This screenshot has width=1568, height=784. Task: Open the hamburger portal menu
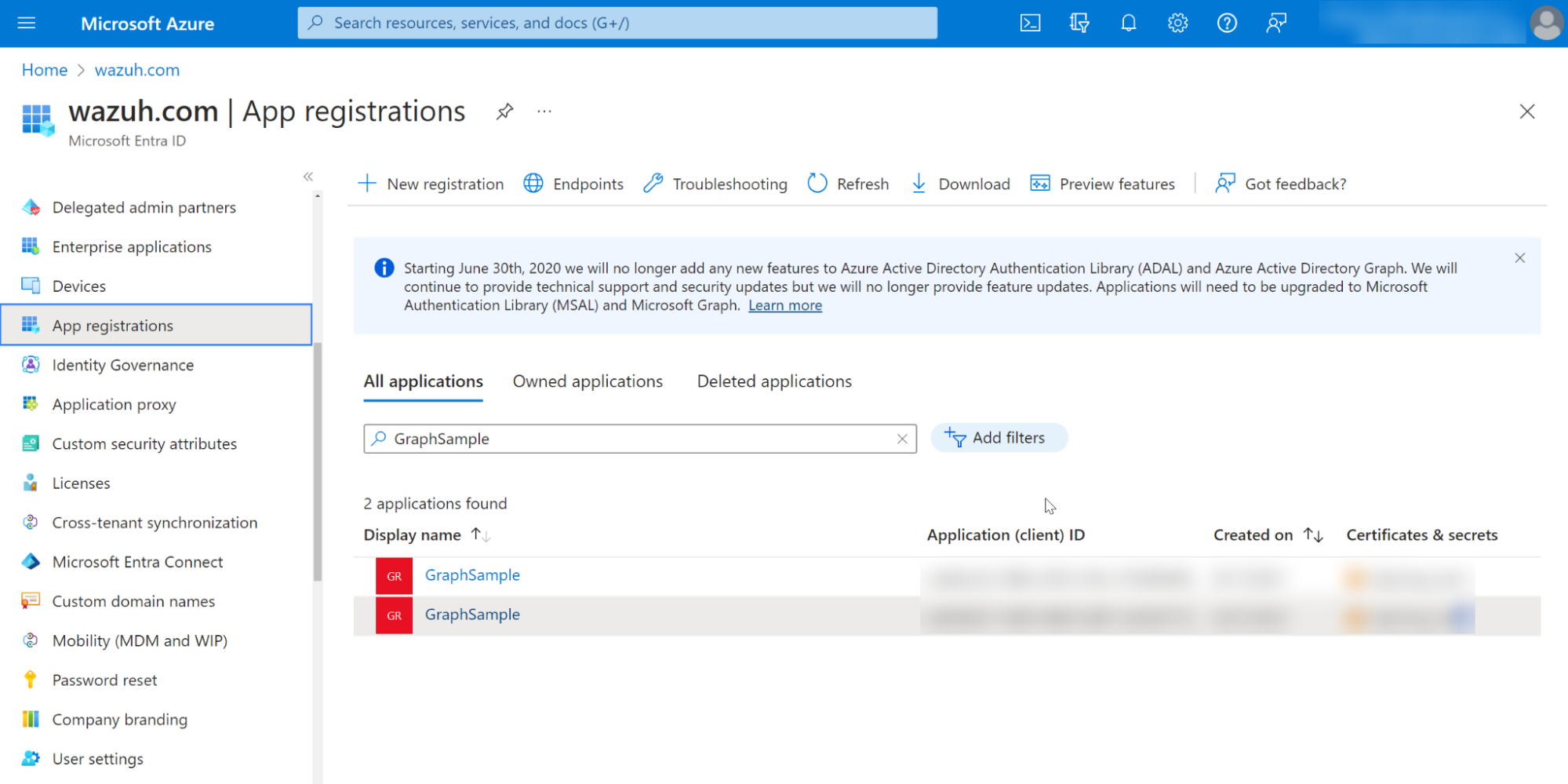tap(27, 24)
